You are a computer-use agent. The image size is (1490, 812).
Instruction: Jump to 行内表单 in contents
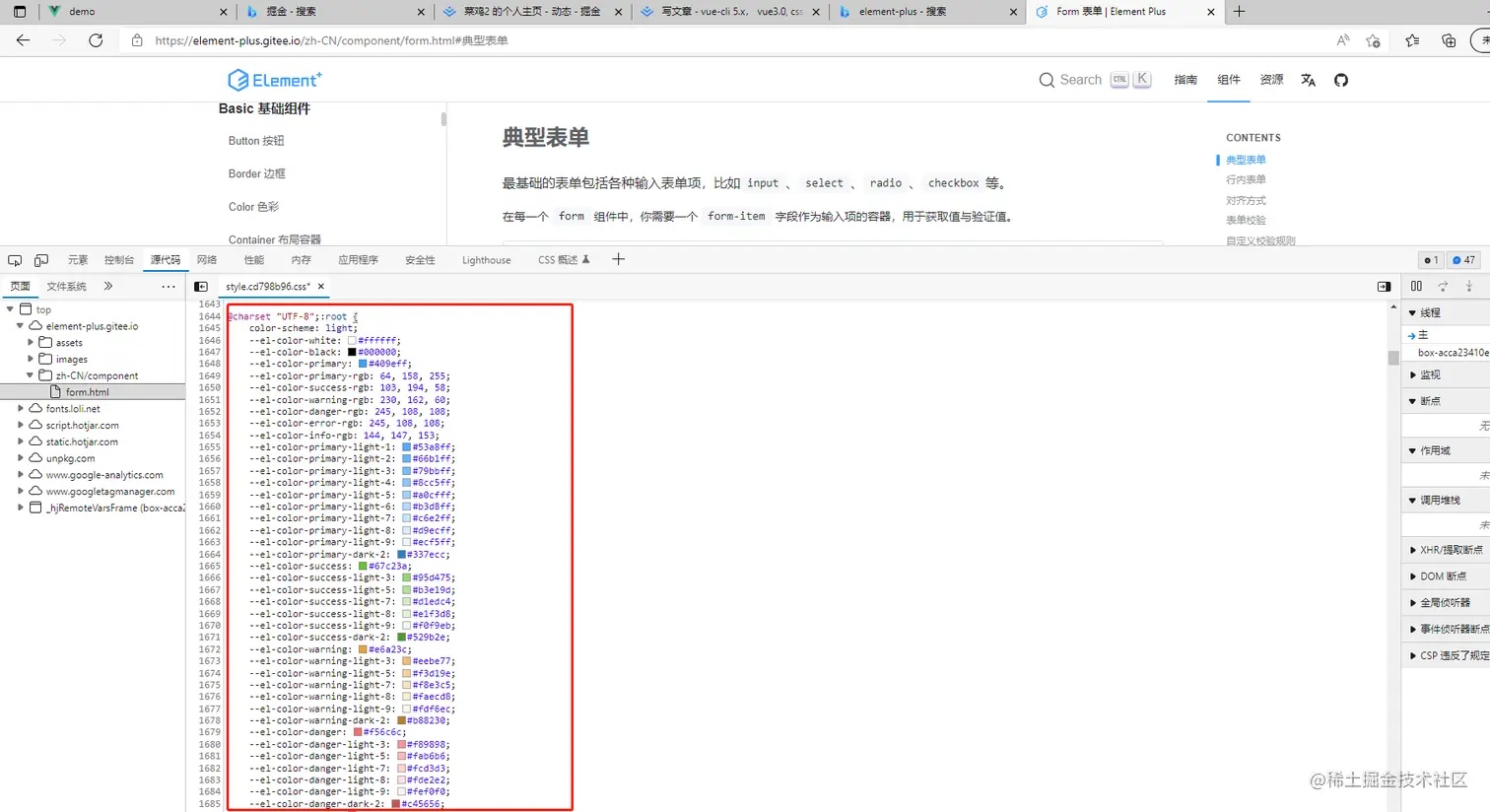(1246, 179)
